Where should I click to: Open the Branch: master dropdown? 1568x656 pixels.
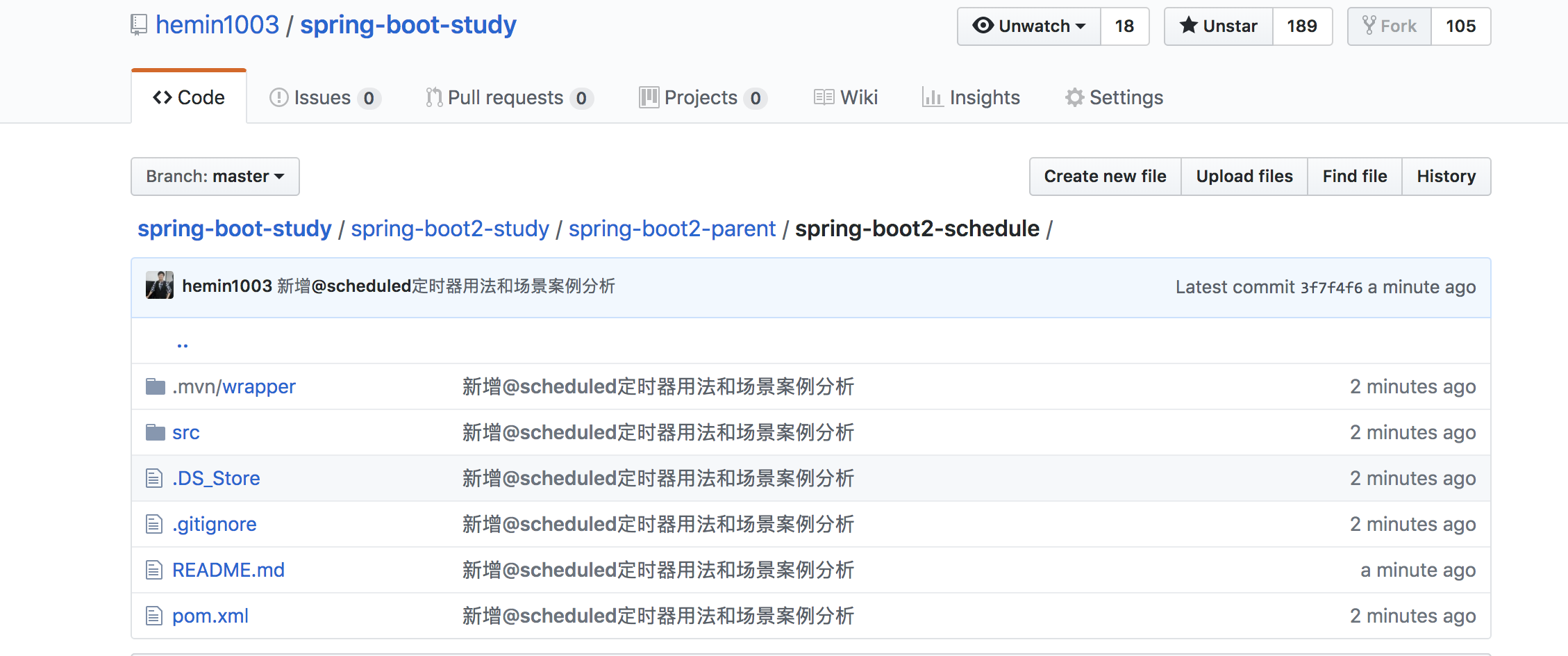tap(215, 177)
